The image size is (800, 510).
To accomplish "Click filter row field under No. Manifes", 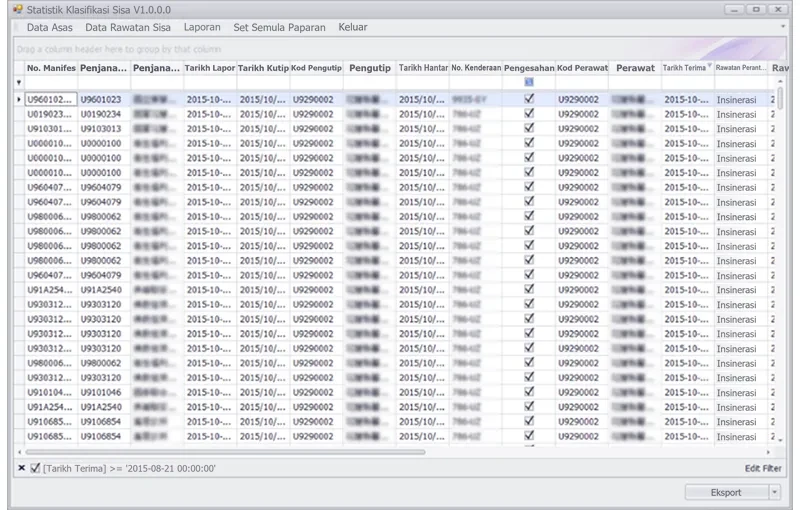I will (x=51, y=82).
